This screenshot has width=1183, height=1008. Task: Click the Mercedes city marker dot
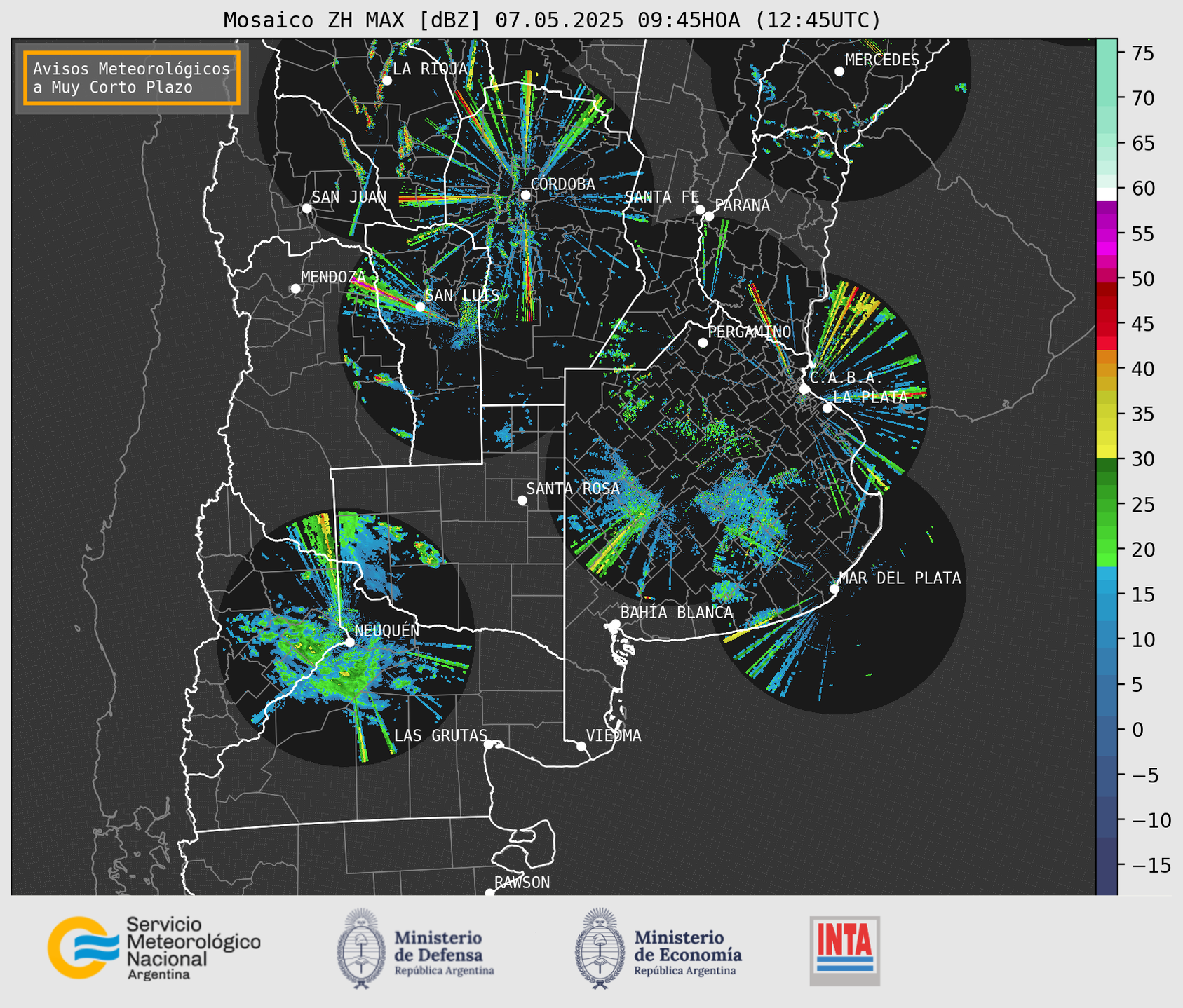(x=839, y=71)
